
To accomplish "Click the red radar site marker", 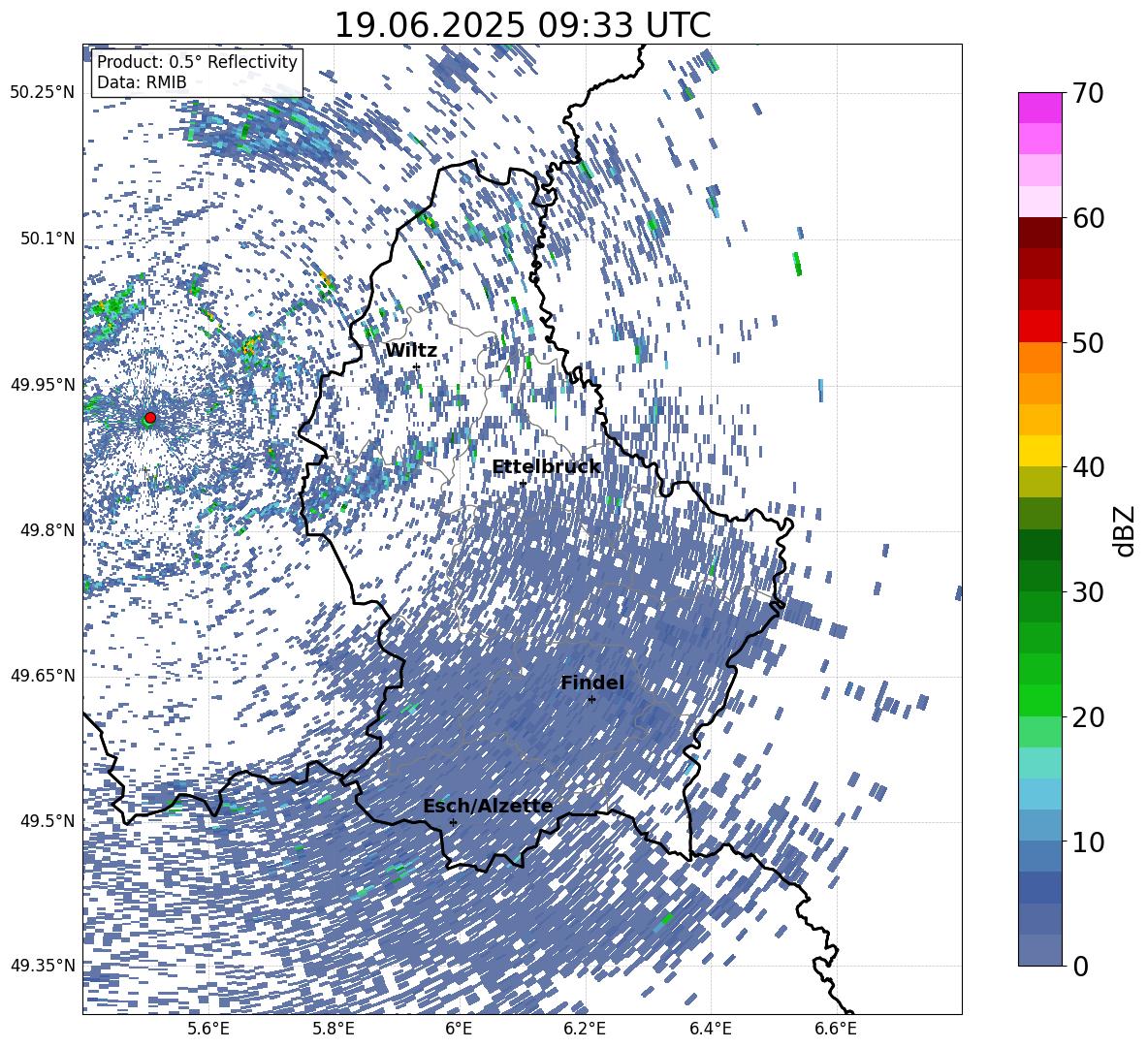I will [150, 417].
